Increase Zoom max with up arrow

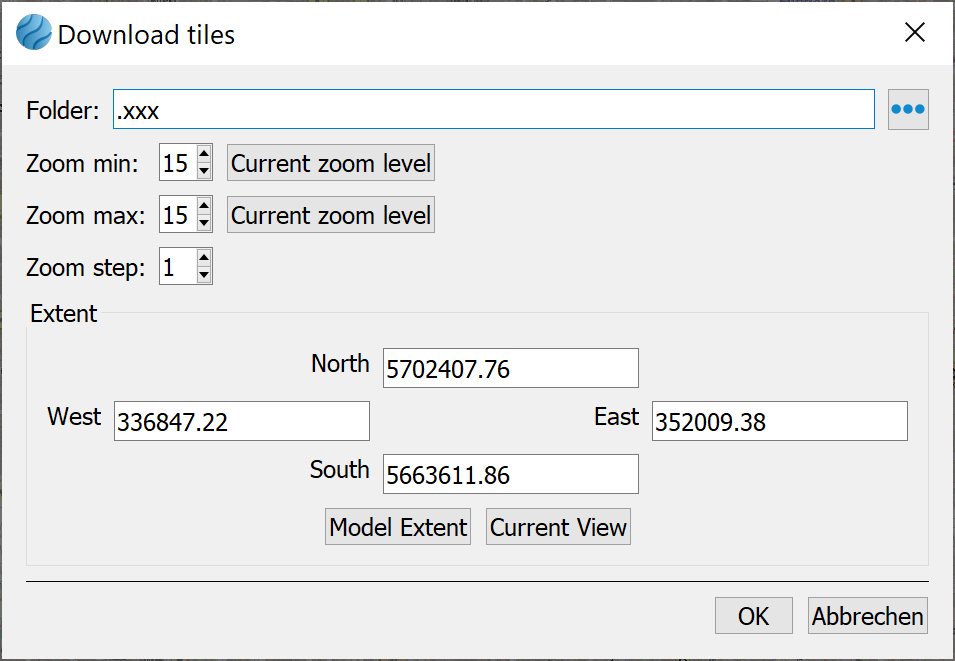pyautogui.click(x=204, y=207)
